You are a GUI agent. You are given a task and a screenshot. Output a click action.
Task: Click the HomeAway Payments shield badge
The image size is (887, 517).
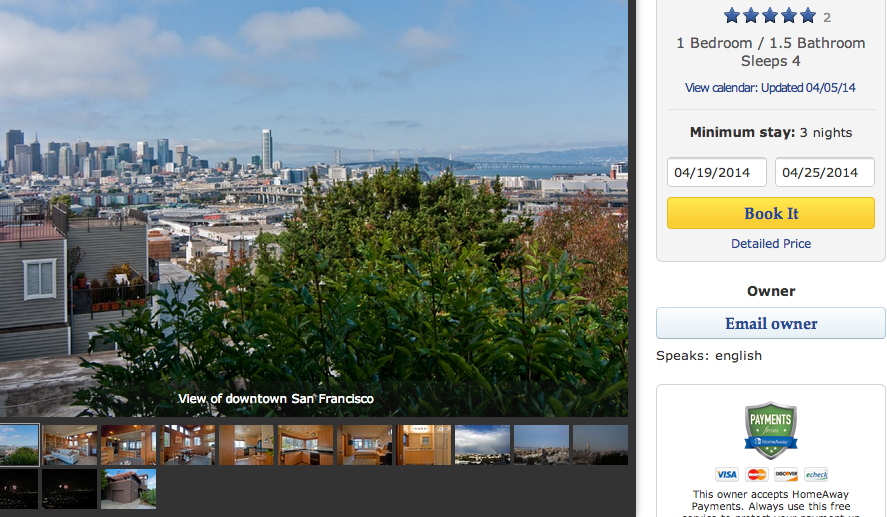(770, 430)
